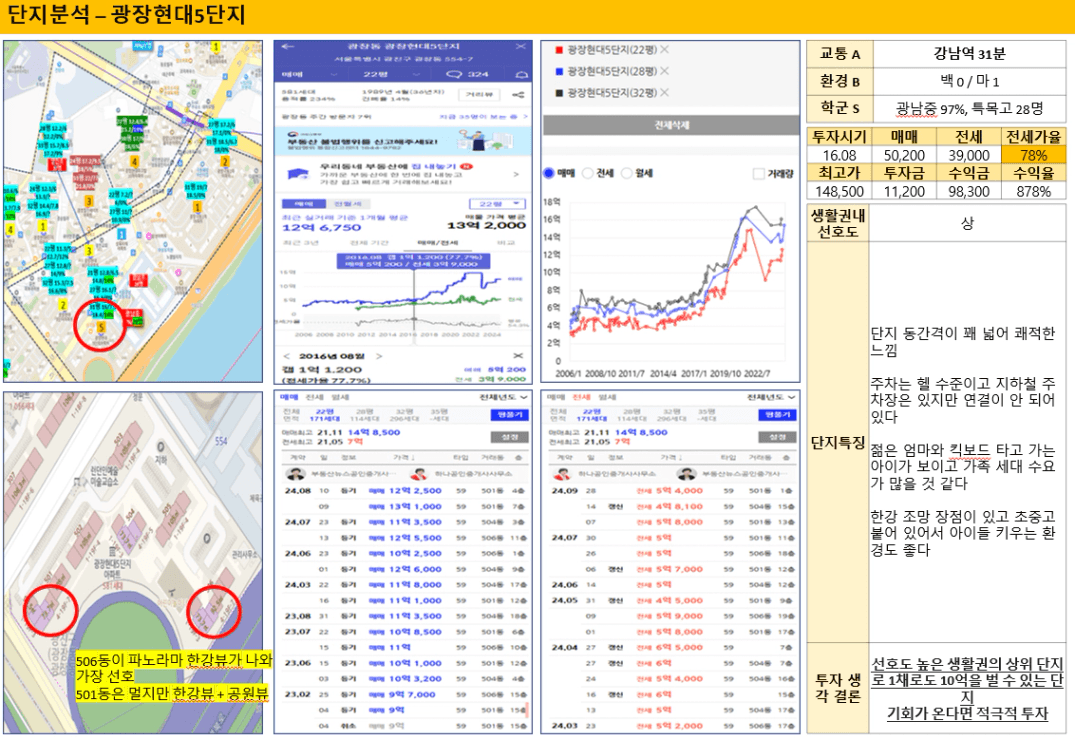Expand 전체년도 dropdown in the jeonse list

point(771,397)
